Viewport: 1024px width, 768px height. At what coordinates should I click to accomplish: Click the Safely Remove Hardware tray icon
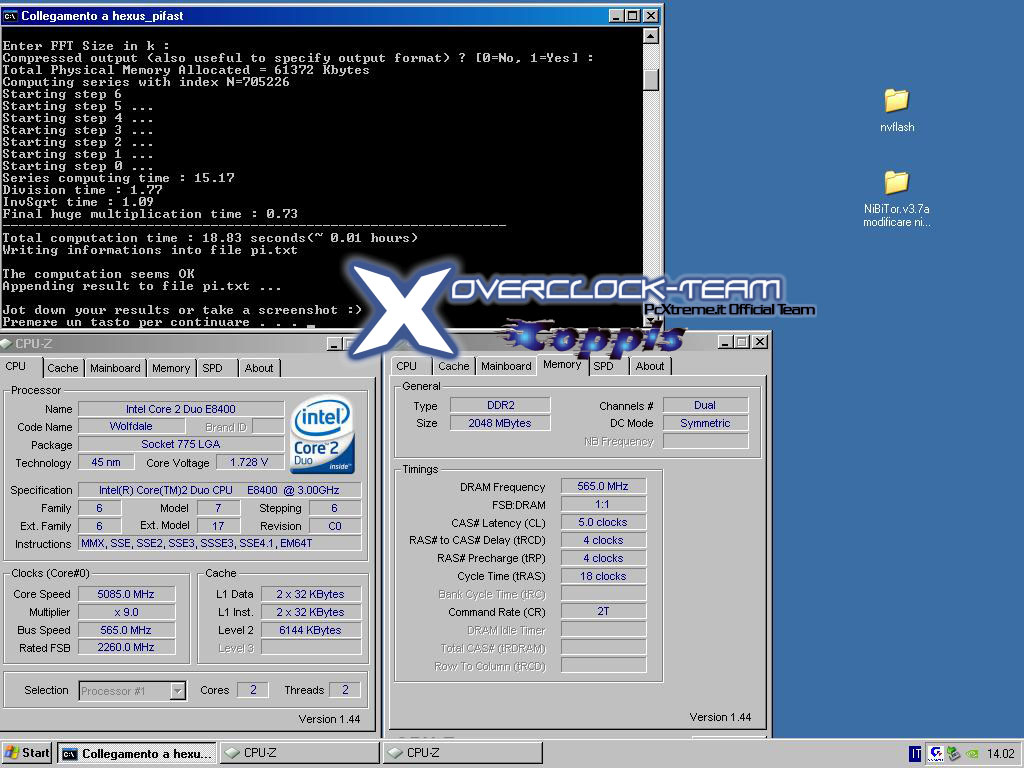[x=953, y=754]
